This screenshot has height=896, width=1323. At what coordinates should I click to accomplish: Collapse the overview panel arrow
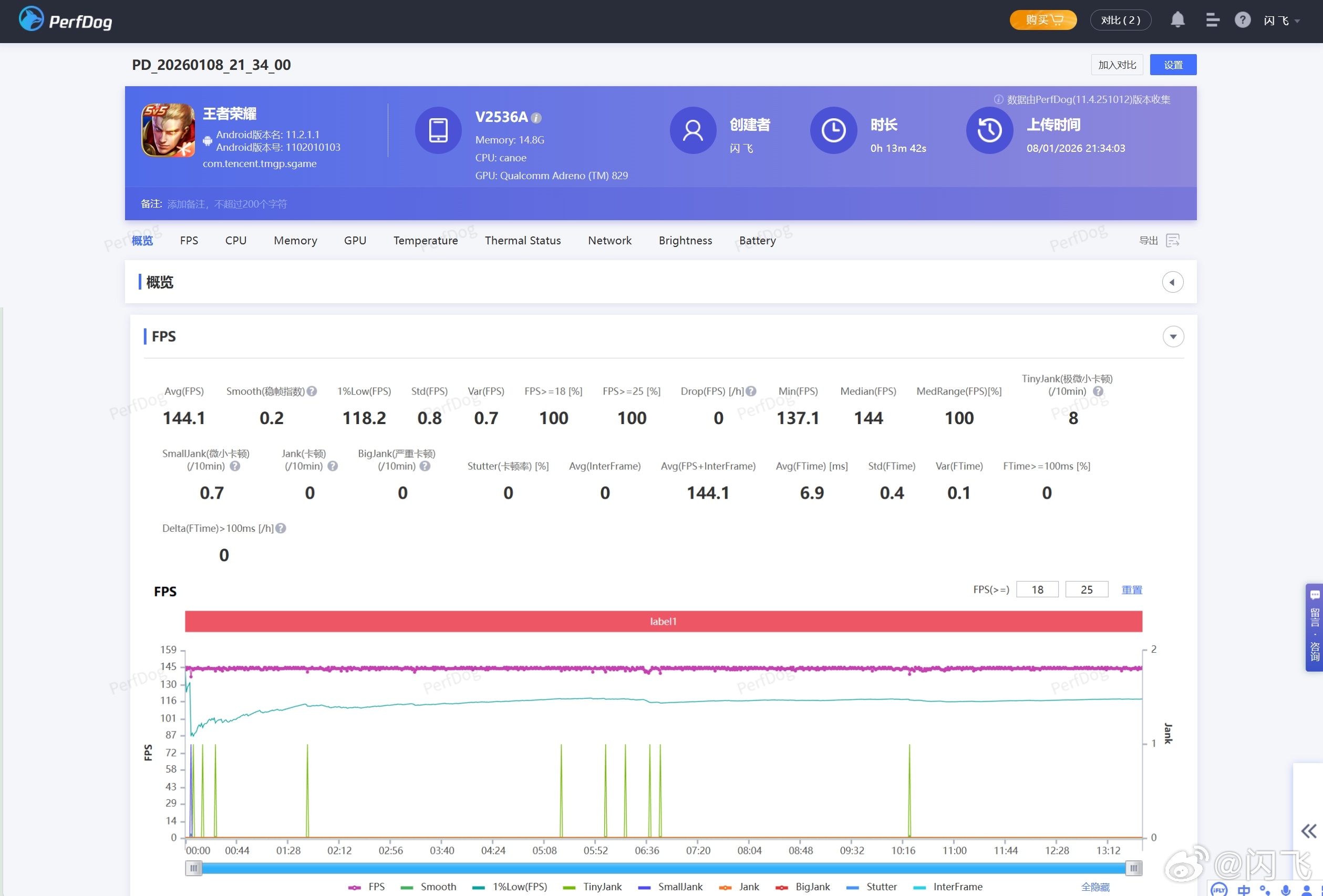[1172, 282]
